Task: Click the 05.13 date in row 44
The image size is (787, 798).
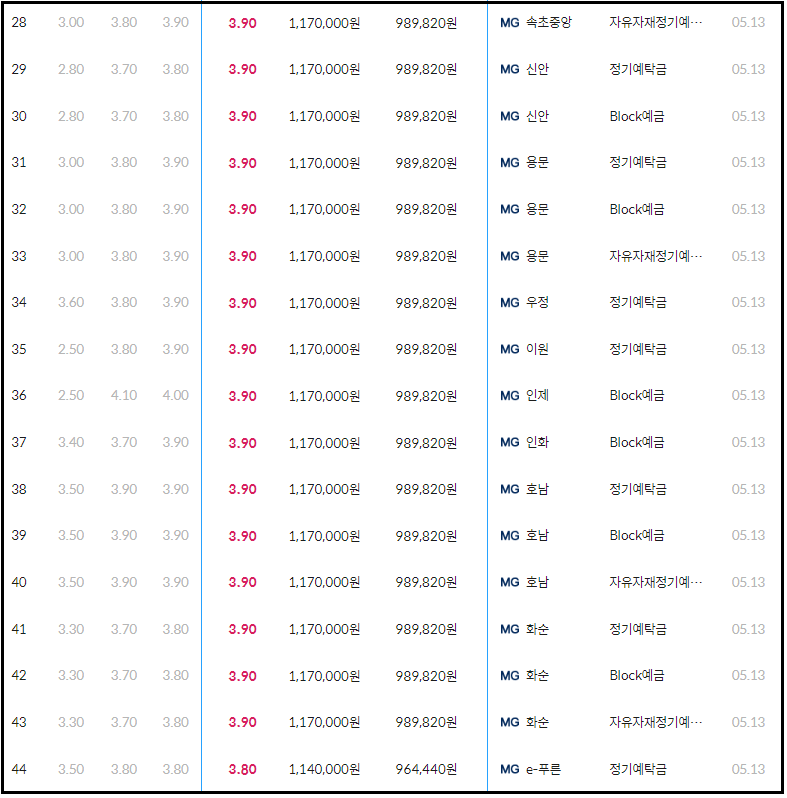Action: tap(748, 769)
